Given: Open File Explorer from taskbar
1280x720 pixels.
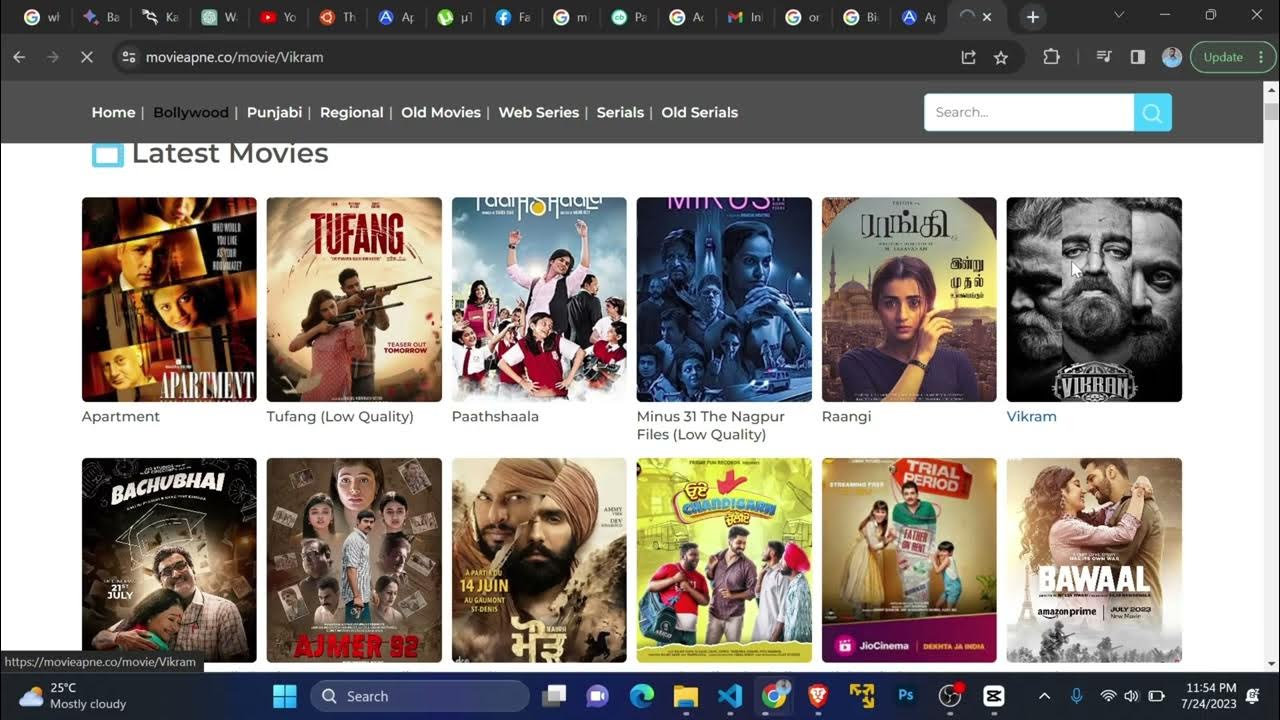Looking at the screenshot, I should [685, 696].
